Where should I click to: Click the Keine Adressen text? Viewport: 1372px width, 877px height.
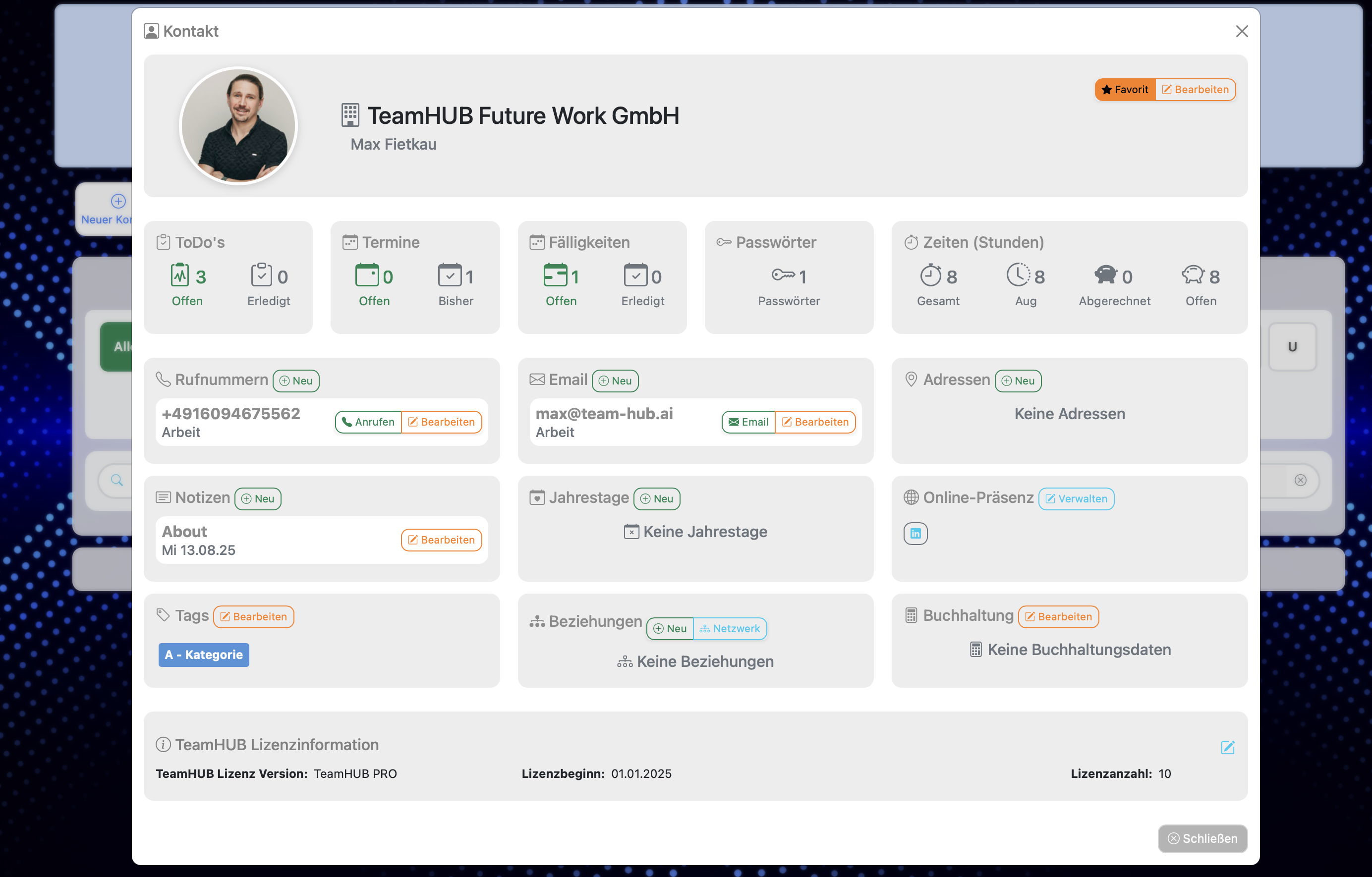[1070, 414]
